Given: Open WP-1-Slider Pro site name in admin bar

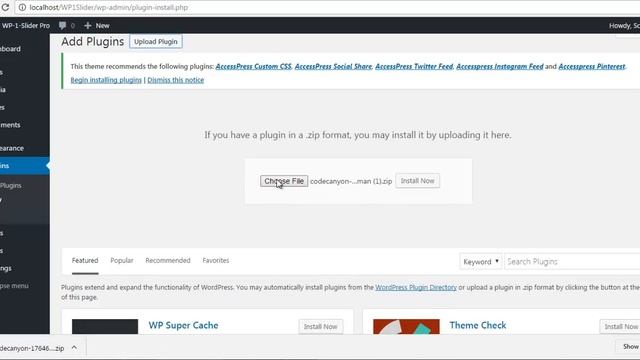Looking at the screenshot, I should tap(25, 25).
